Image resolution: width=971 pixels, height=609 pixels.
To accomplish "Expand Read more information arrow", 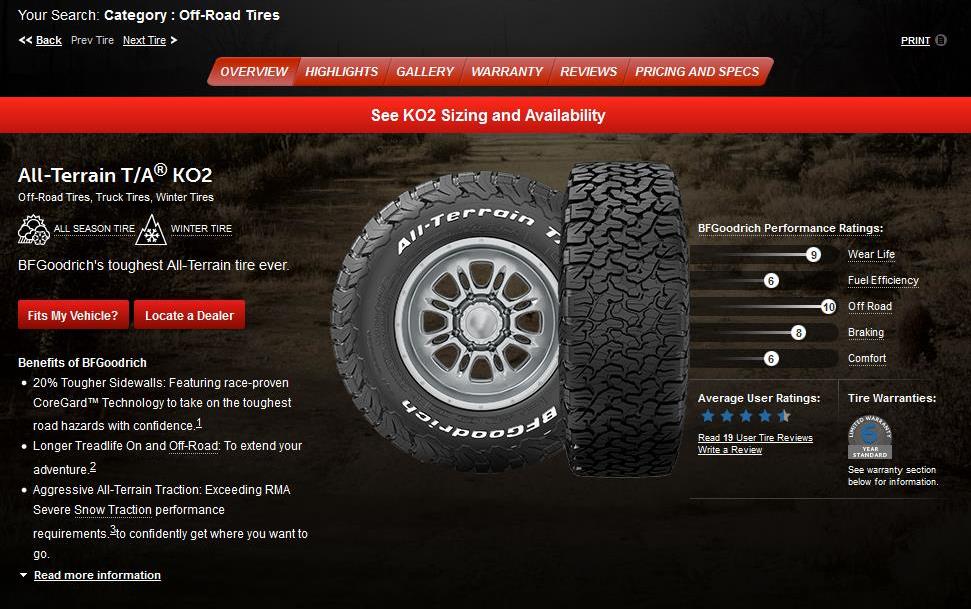I will coord(24,575).
